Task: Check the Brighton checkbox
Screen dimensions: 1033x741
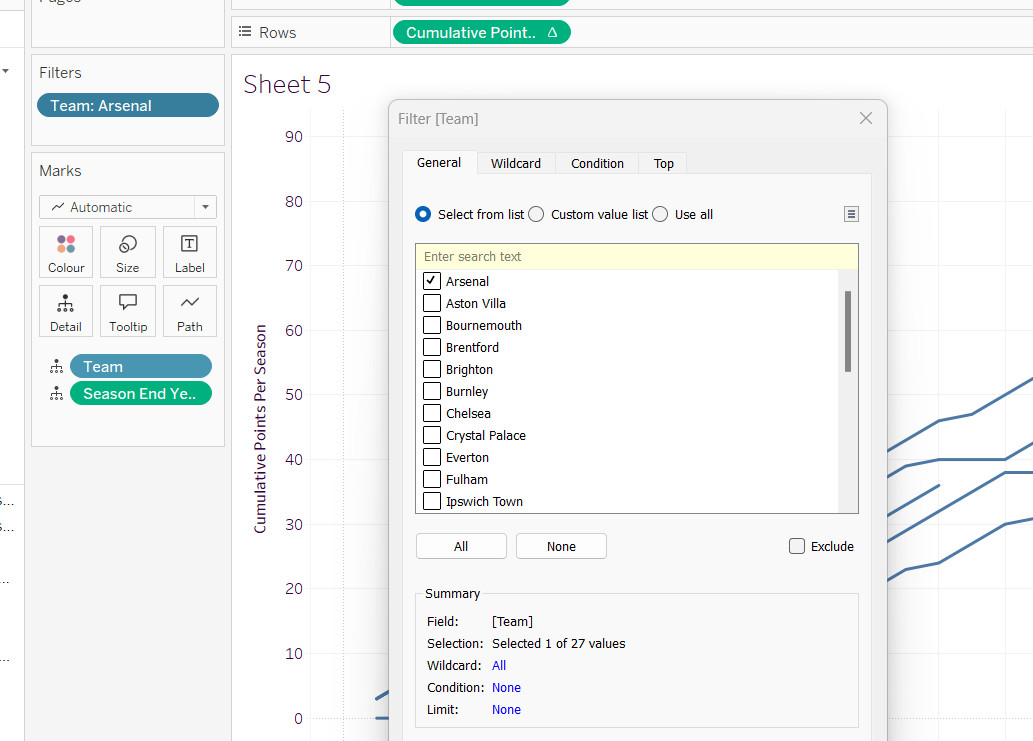Action: tap(432, 370)
